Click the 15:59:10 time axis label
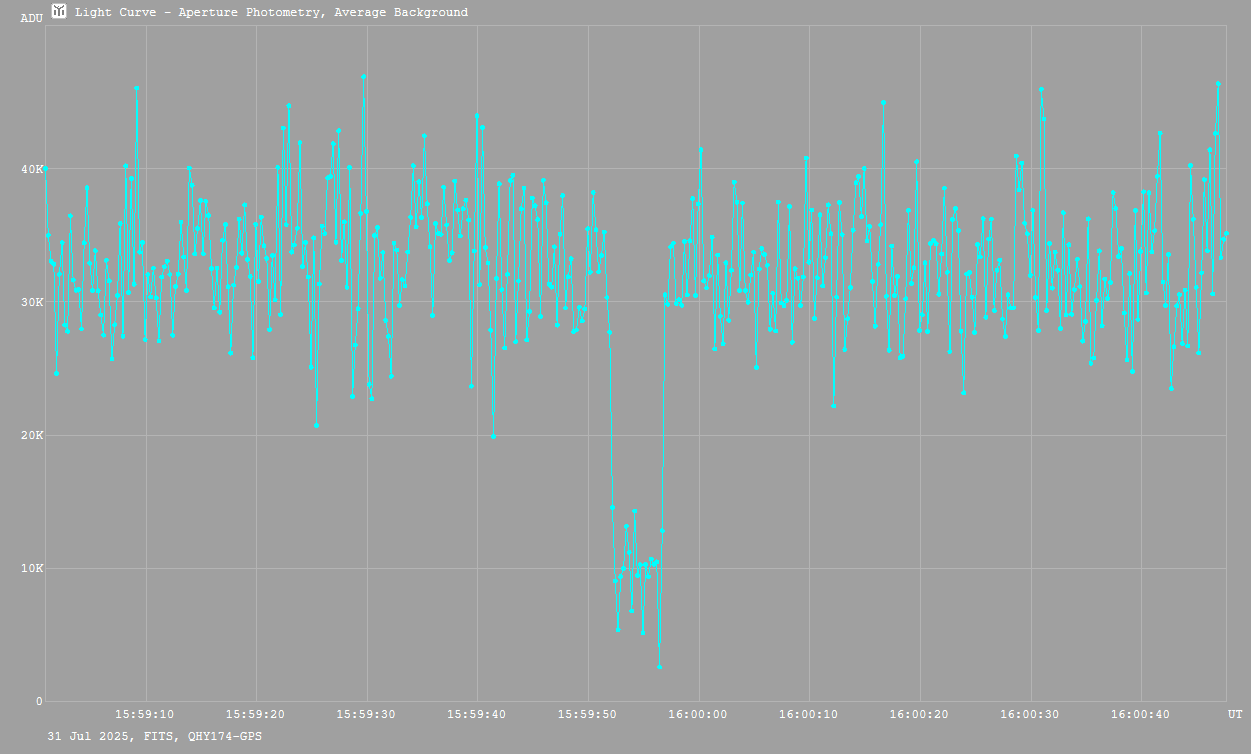1251x754 pixels. tap(146, 714)
